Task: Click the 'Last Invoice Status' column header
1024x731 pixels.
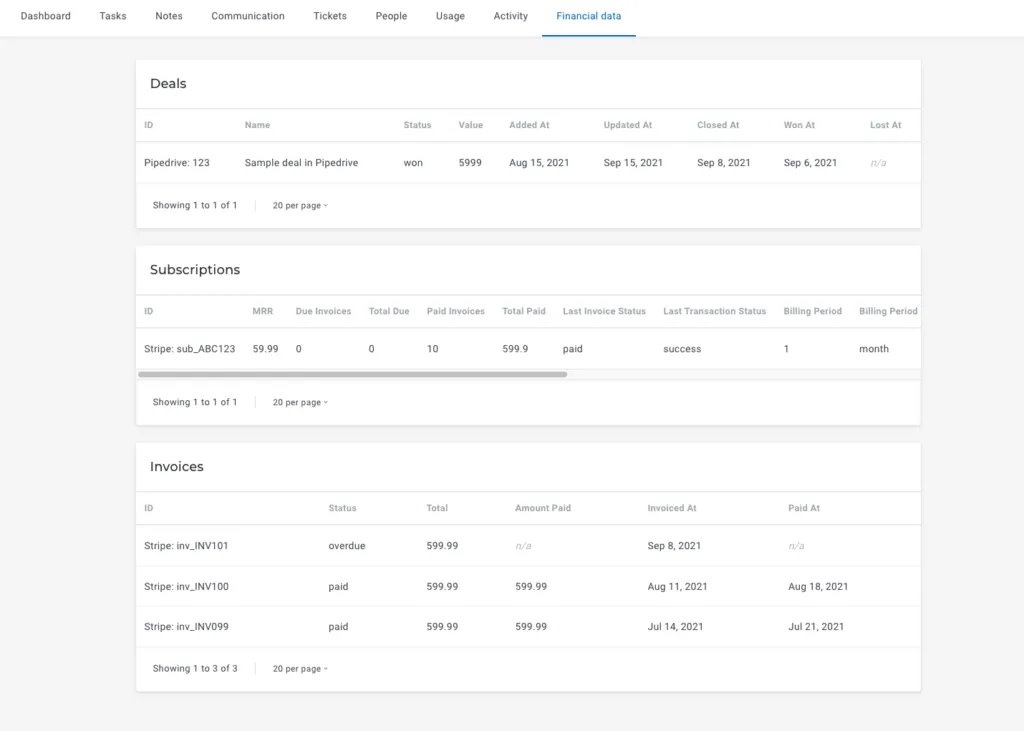Action: point(604,311)
